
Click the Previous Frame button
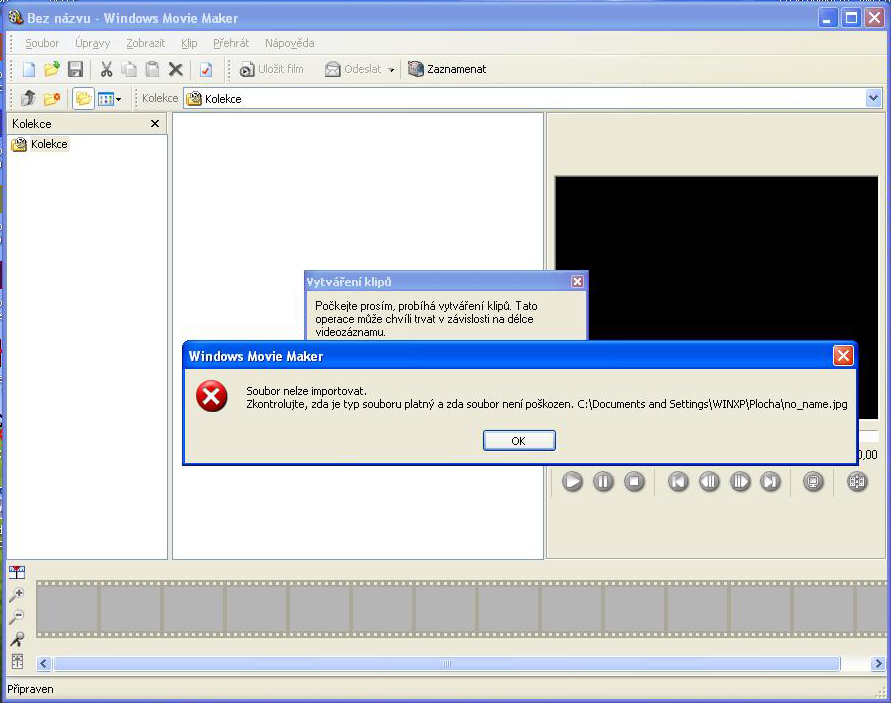(x=709, y=482)
